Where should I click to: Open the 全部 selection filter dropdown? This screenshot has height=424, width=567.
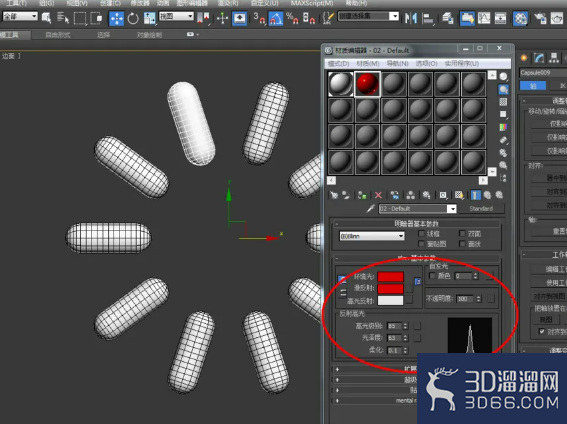coord(20,16)
